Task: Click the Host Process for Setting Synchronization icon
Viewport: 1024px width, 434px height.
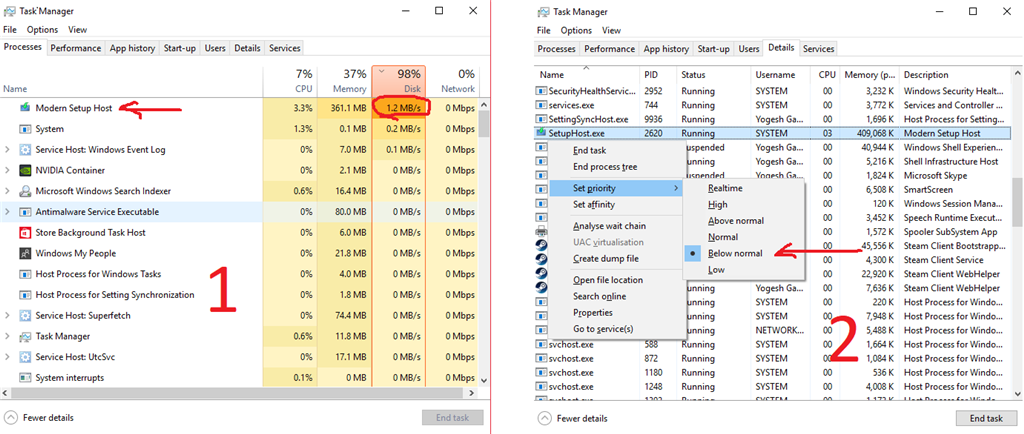Action: pyautogui.click(x=25, y=295)
